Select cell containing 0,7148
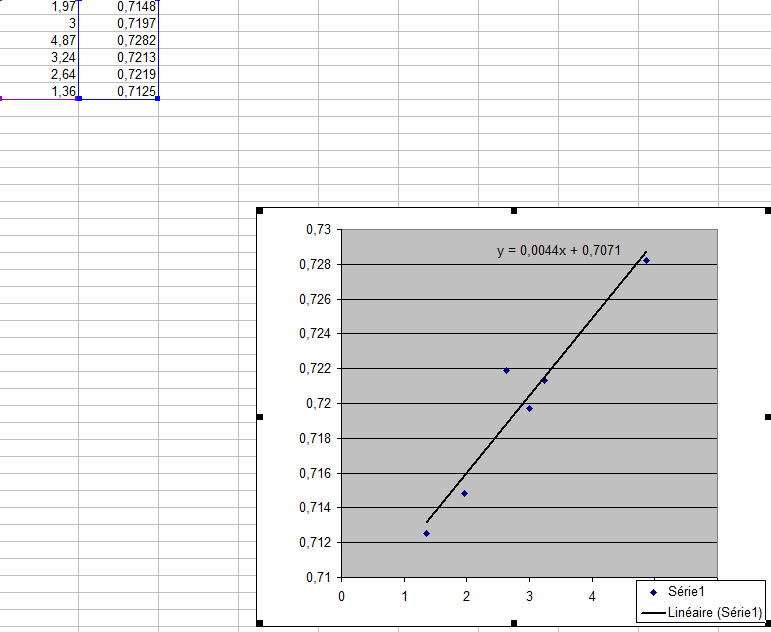The width and height of the screenshot is (771, 632). click(119, 6)
